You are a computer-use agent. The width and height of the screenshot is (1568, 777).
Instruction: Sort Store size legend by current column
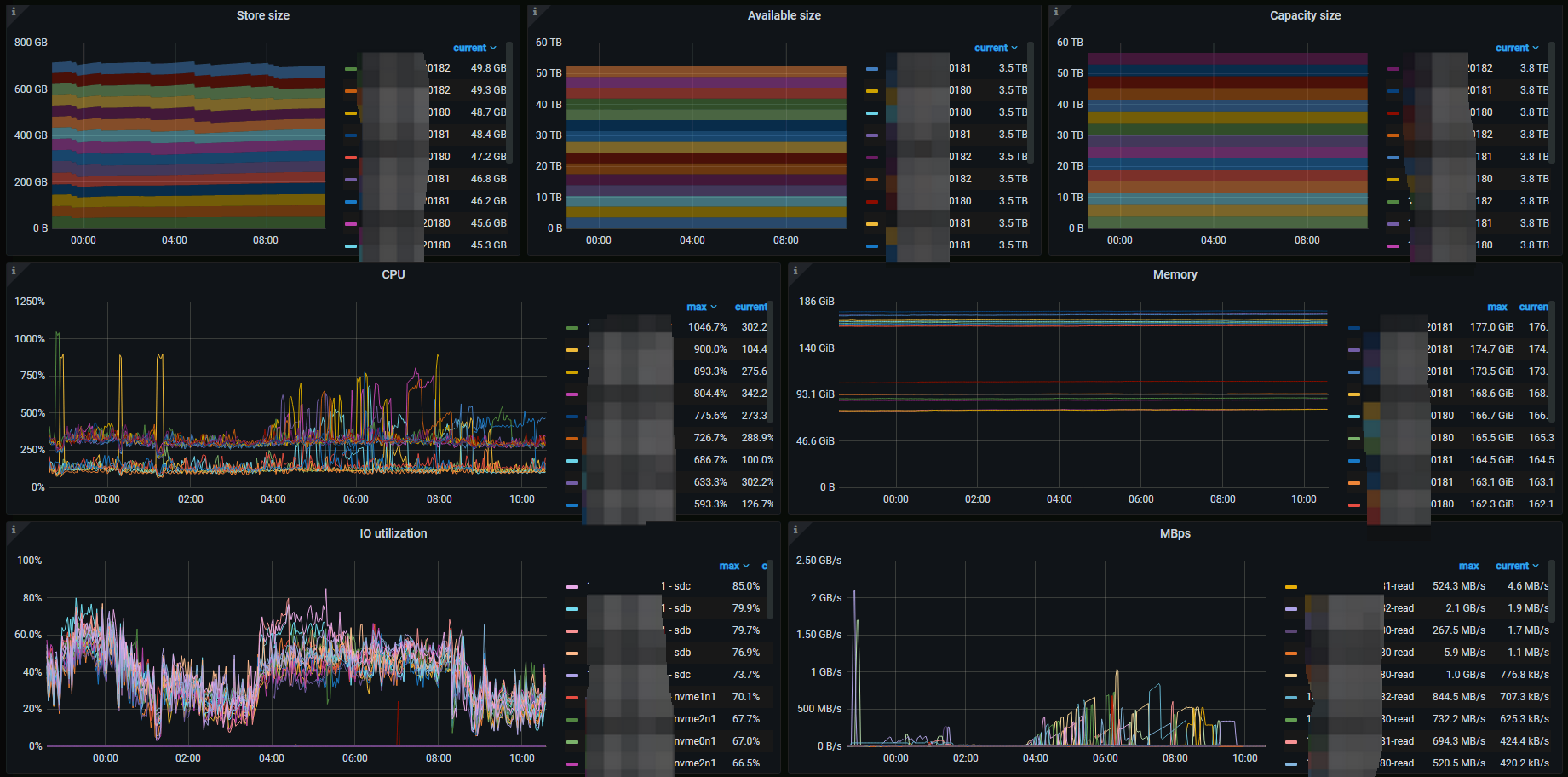(x=474, y=49)
